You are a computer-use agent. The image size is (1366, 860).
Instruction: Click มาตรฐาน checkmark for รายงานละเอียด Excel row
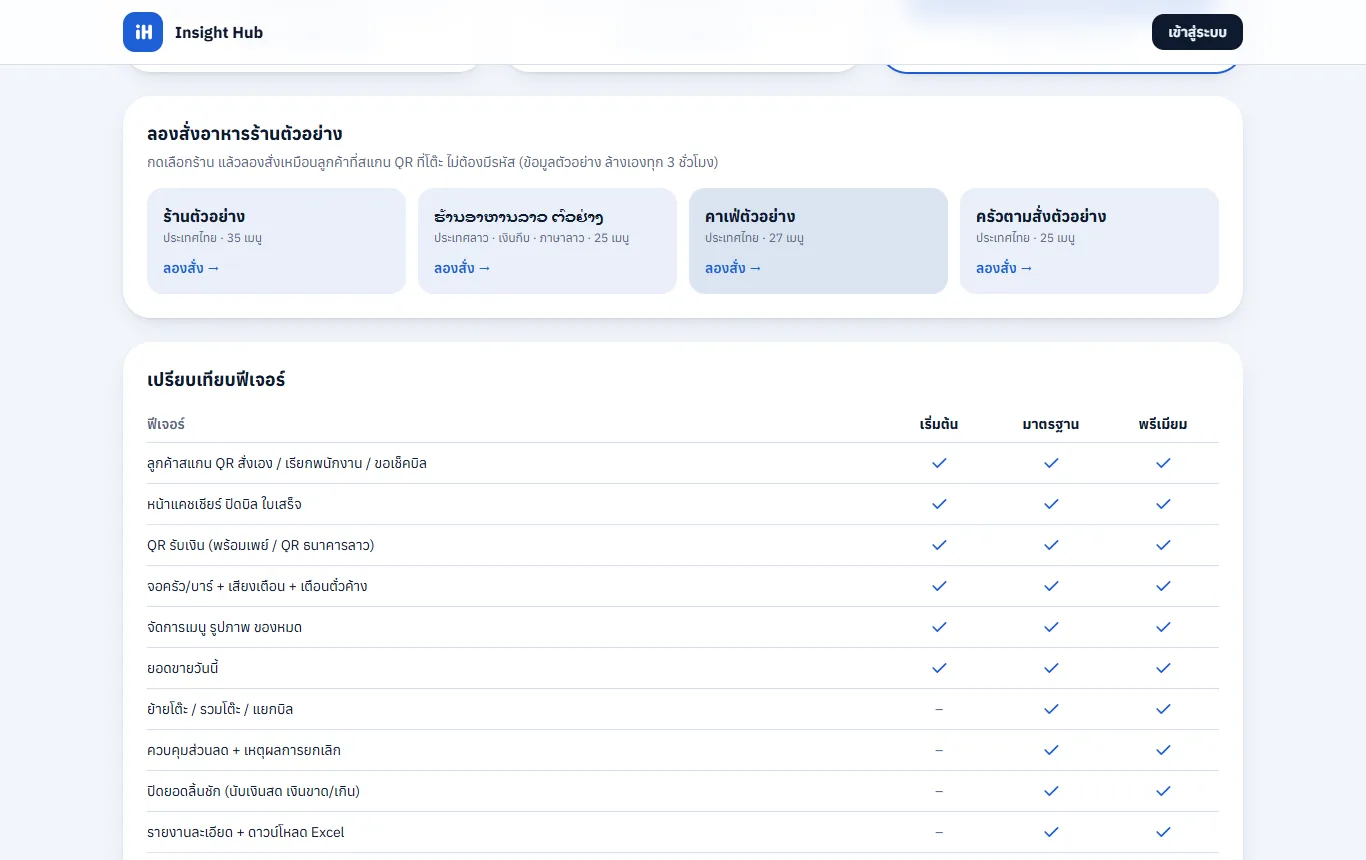1051,832
